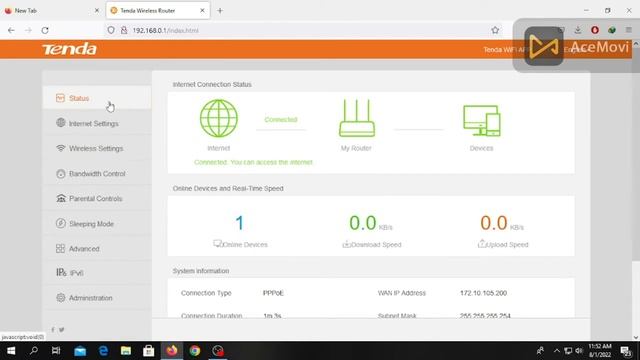Click the Online Devices monitor icon
Viewport: 640px width, 360px height.
click(x=217, y=244)
